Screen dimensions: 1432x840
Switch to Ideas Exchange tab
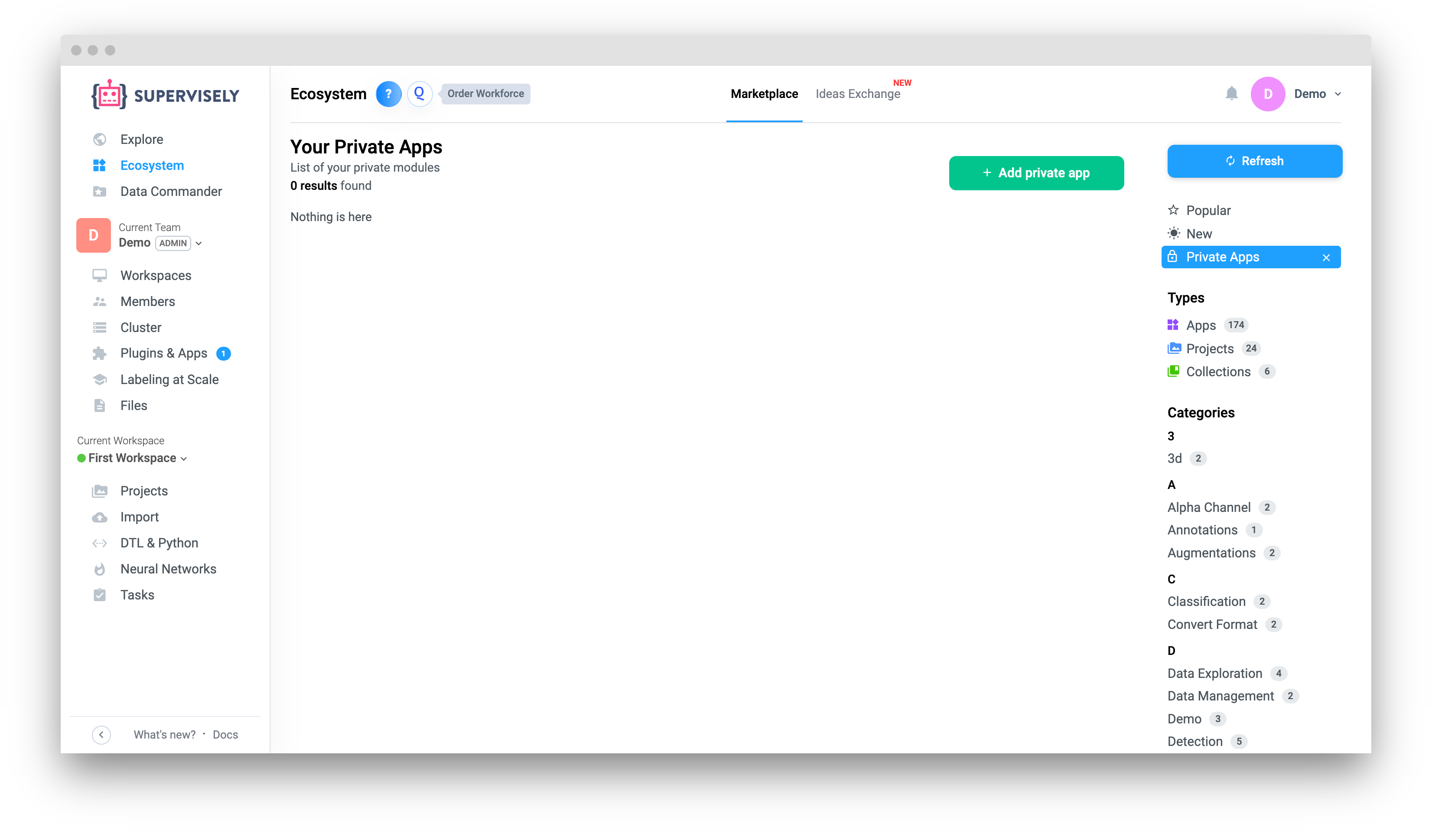858,93
